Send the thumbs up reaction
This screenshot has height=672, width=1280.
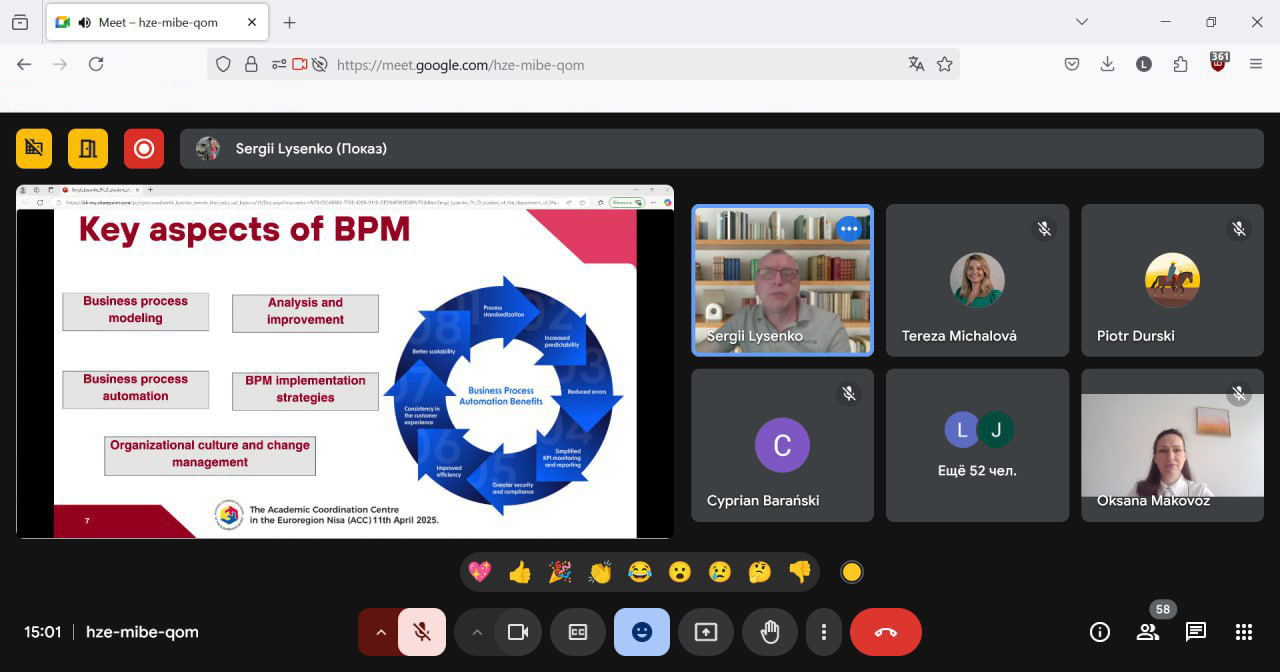point(520,572)
